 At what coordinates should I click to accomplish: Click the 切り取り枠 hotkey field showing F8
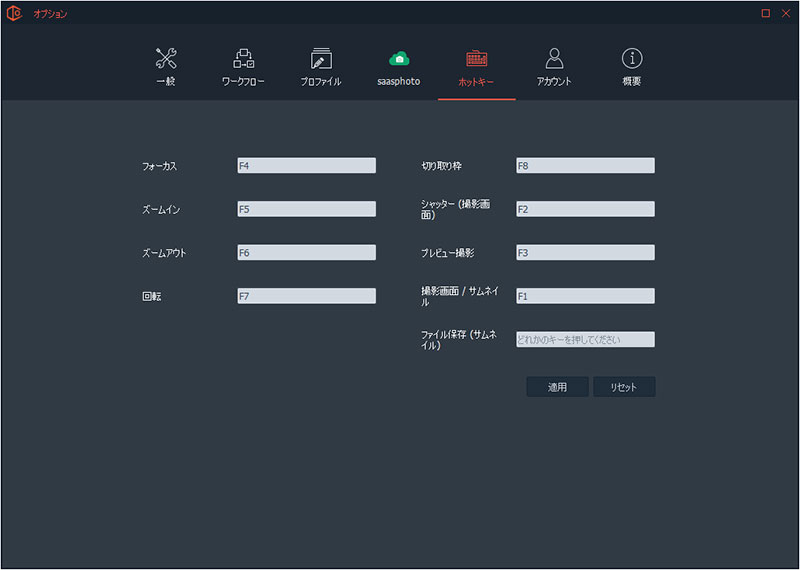tap(585, 165)
